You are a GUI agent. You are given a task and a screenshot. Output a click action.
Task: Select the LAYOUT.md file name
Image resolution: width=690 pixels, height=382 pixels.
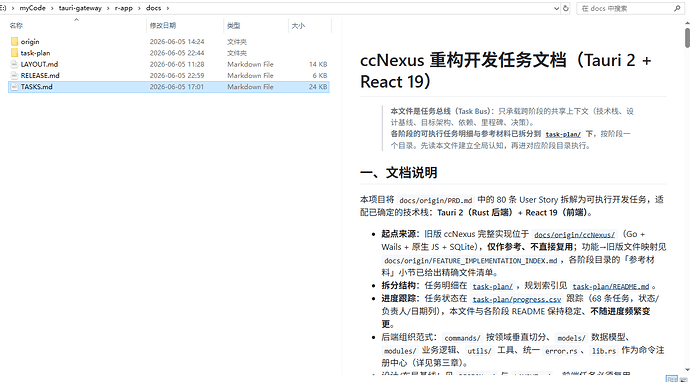39,64
